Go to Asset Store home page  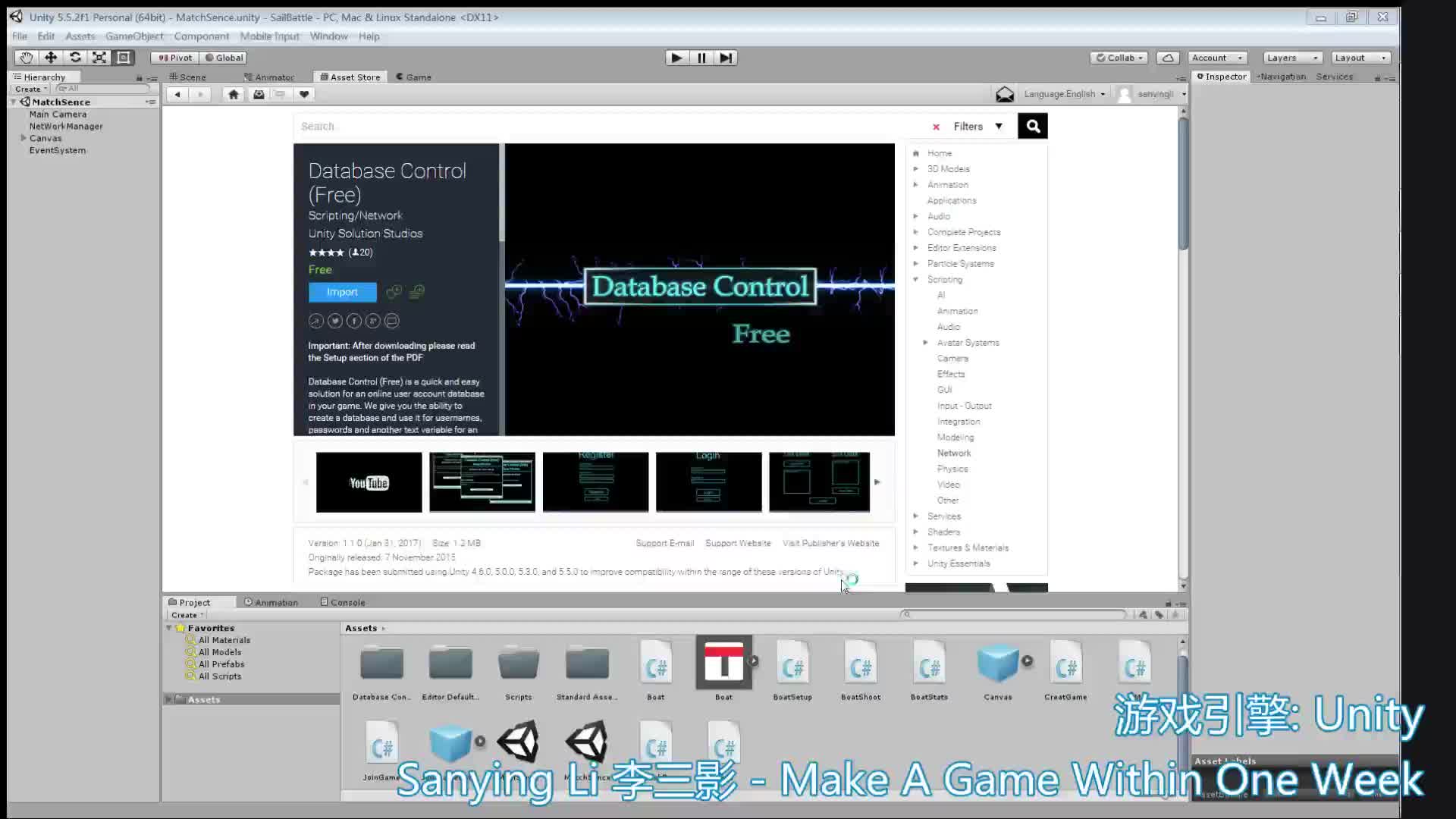point(234,94)
